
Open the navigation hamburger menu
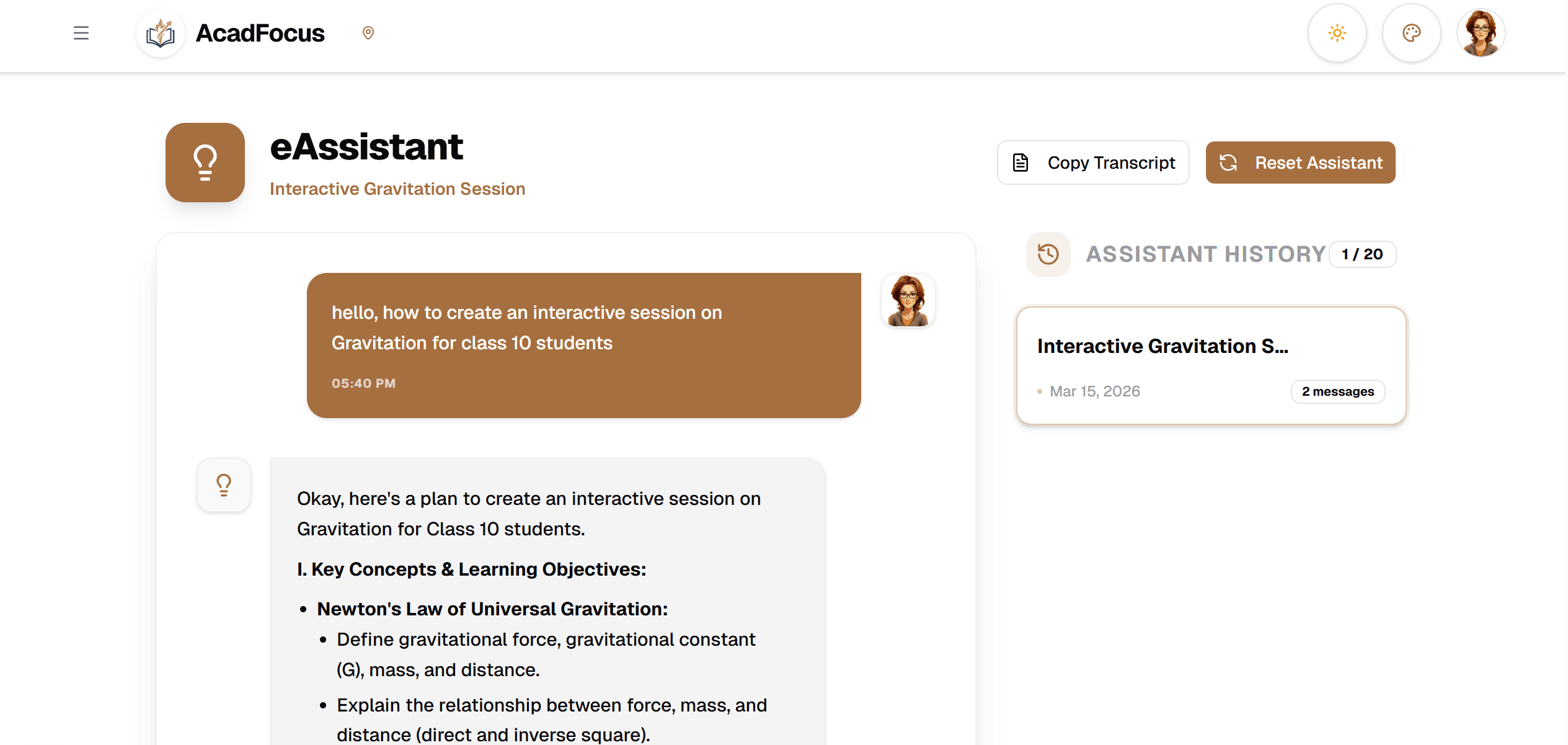click(x=81, y=33)
